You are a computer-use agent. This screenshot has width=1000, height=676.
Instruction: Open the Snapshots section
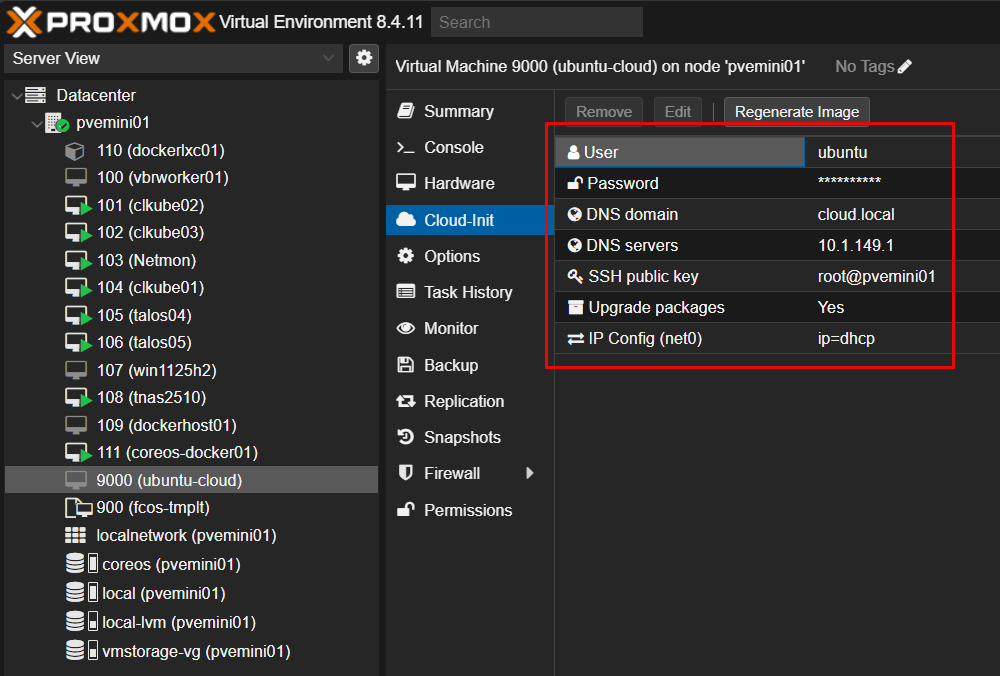coord(463,437)
